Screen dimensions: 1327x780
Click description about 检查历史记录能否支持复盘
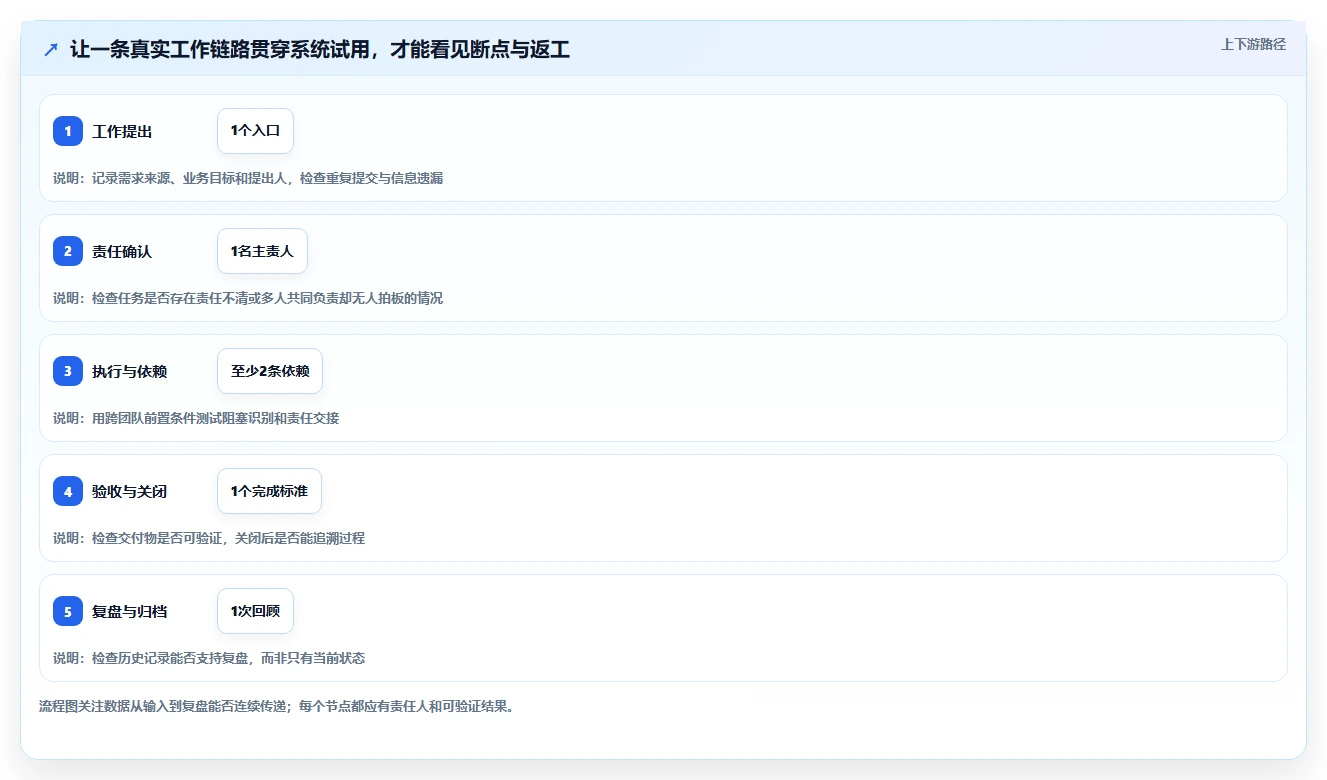click(x=209, y=658)
